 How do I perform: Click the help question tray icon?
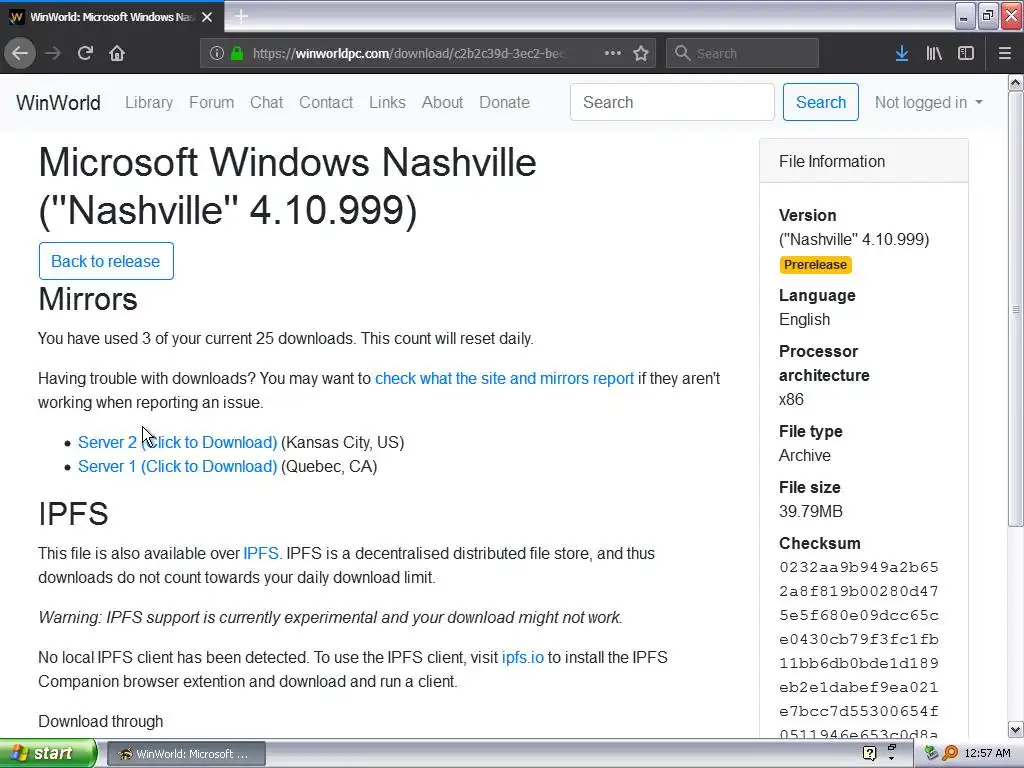869,754
